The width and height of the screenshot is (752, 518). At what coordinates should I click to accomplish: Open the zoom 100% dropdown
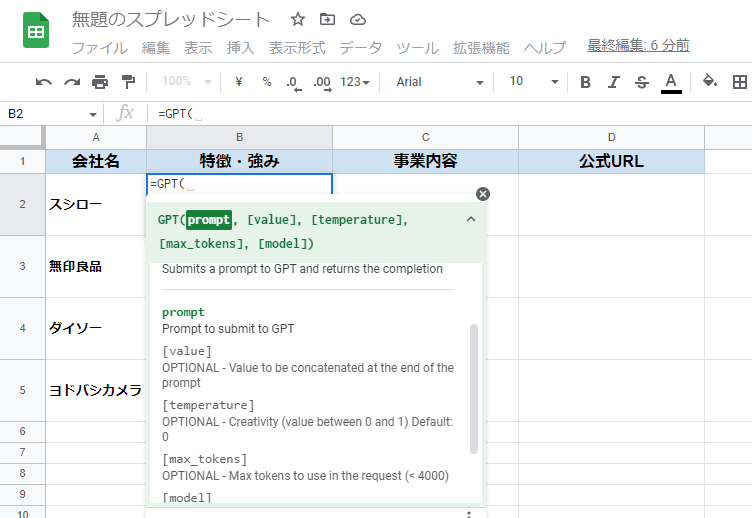187,81
